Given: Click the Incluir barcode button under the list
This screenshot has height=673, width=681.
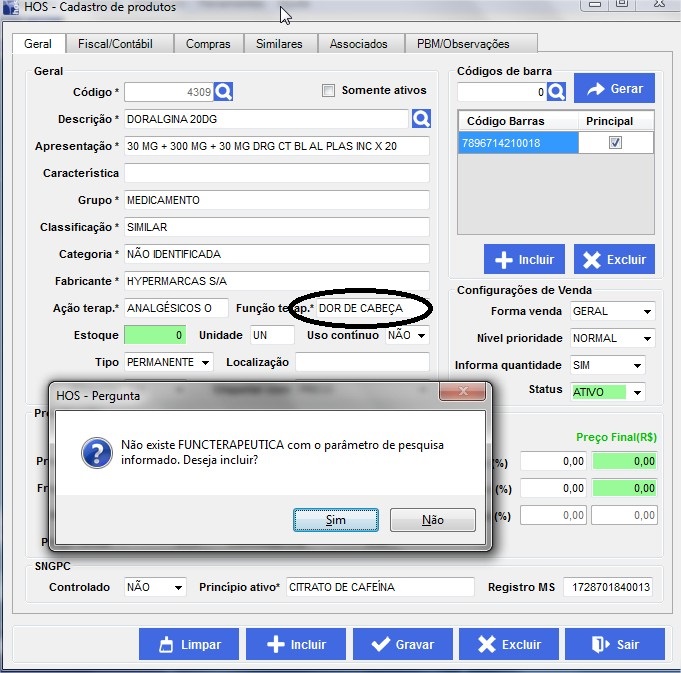Looking at the screenshot, I should (x=524, y=259).
